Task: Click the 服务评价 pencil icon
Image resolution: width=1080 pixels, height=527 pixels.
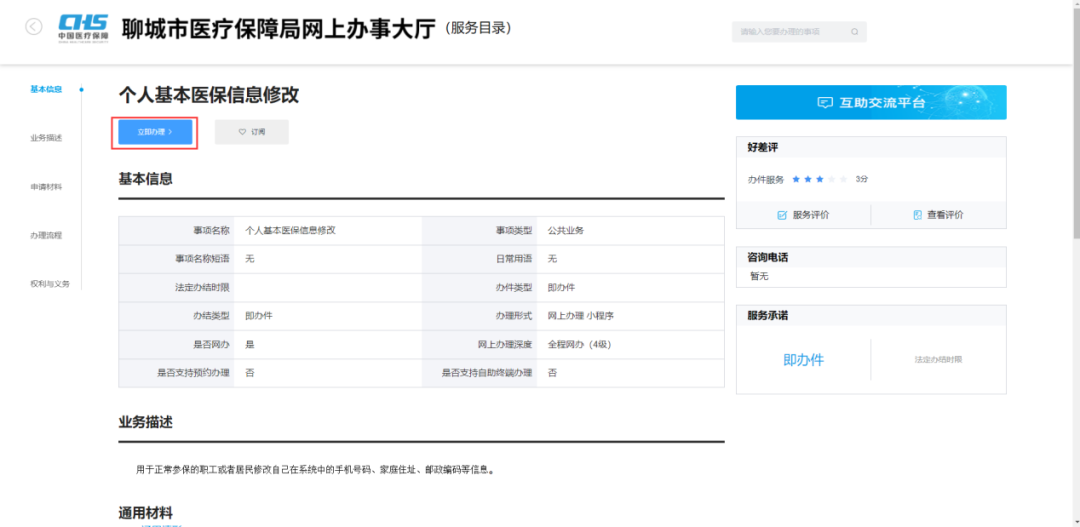Action: tap(782, 215)
